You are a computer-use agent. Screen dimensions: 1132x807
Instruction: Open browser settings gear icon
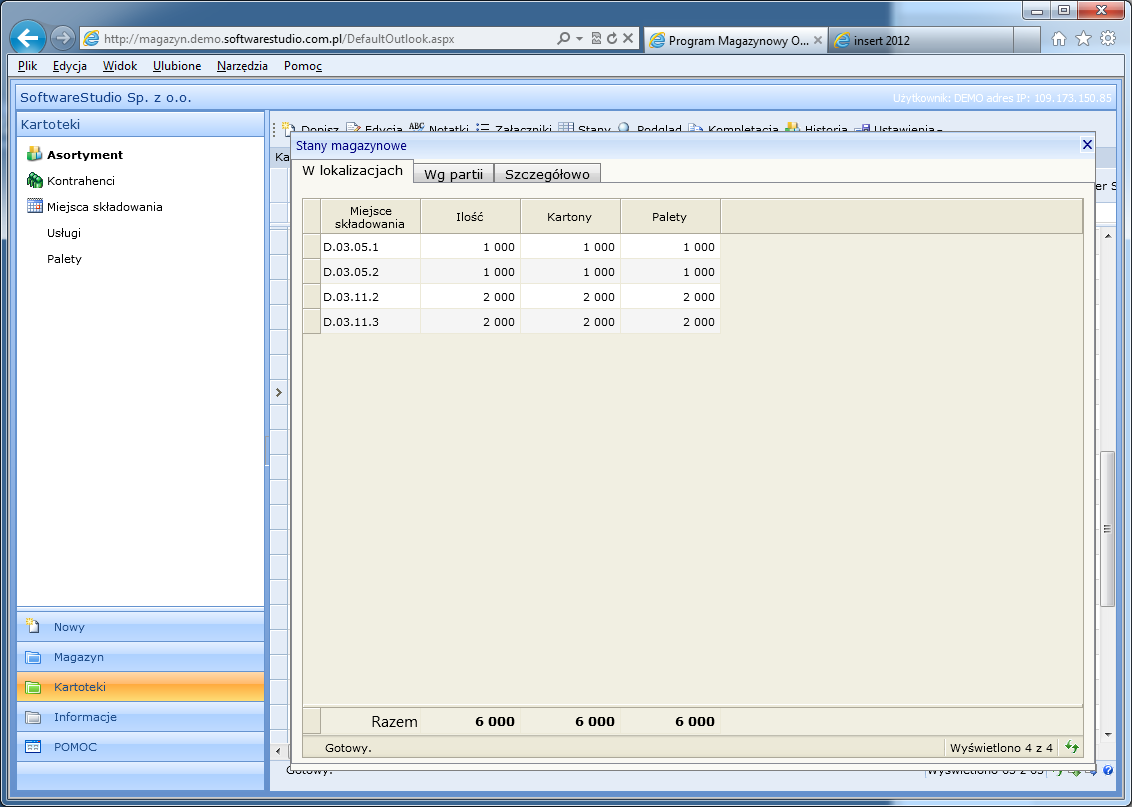click(1107, 39)
